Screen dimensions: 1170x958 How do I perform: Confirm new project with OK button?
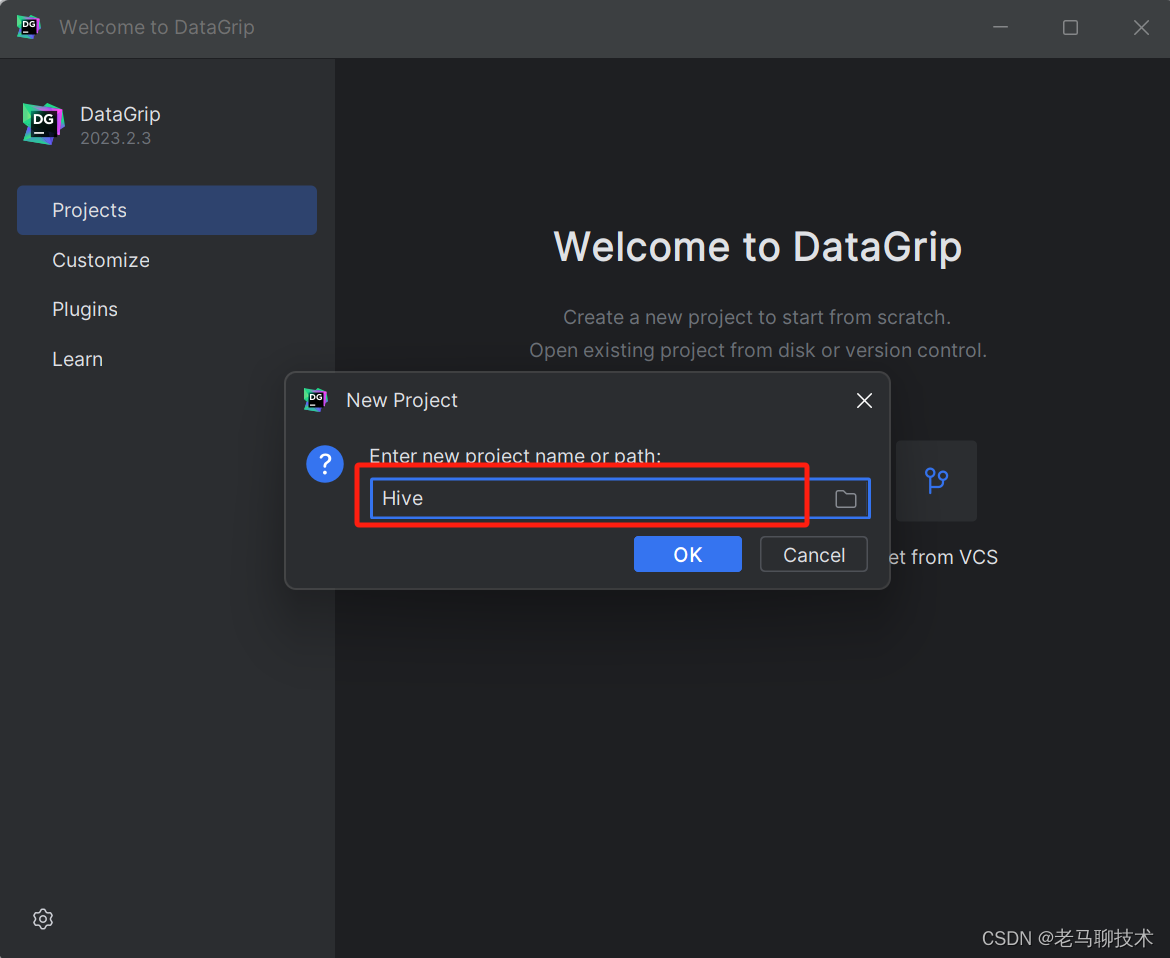pyautogui.click(x=688, y=554)
